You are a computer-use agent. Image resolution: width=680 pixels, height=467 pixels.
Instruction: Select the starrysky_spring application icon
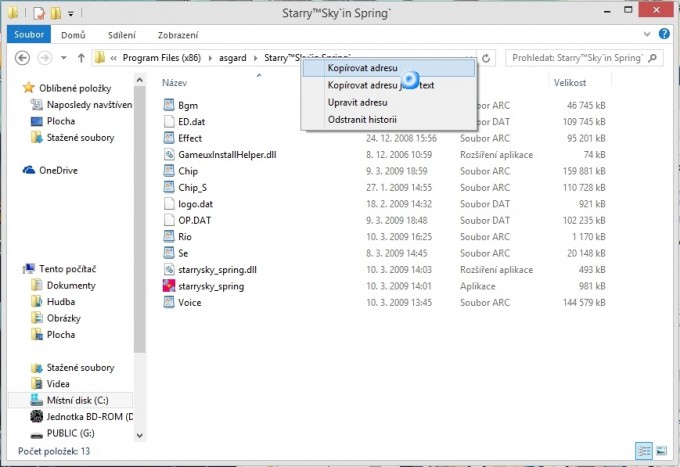click(169, 286)
